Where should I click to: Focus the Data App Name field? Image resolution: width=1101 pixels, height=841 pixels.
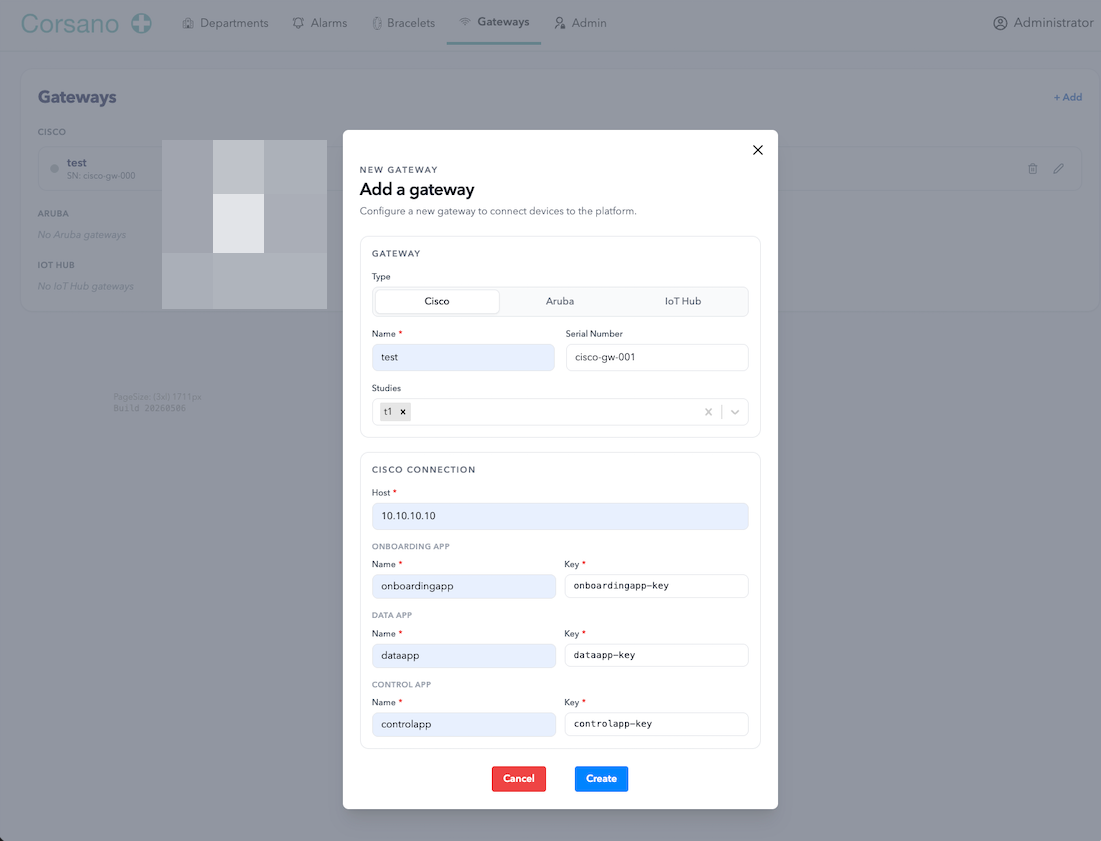click(x=463, y=656)
